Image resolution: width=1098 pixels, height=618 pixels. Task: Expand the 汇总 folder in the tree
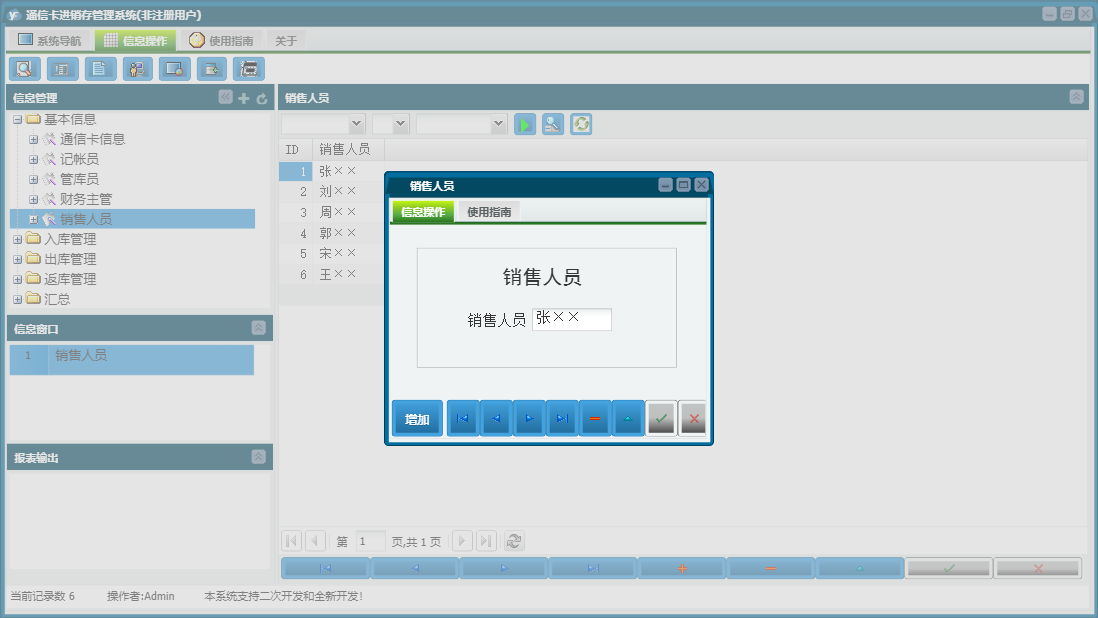click(15, 298)
